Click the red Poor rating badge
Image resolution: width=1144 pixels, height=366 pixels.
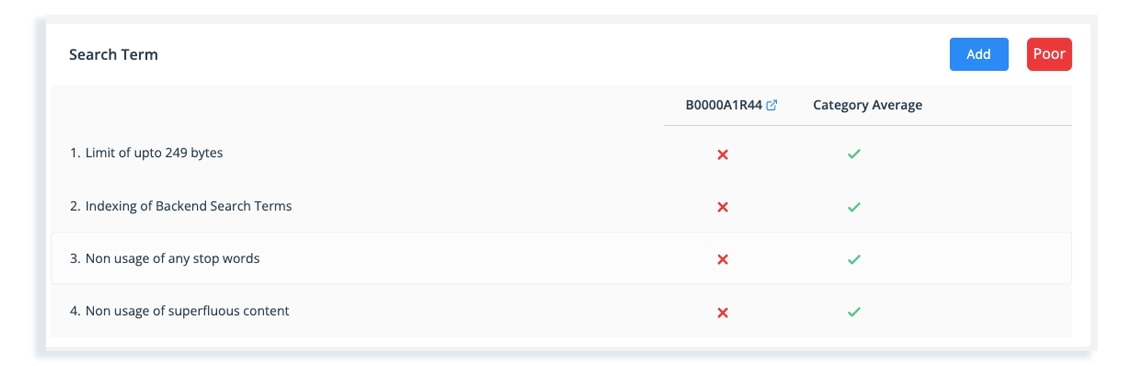[x=1049, y=55]
